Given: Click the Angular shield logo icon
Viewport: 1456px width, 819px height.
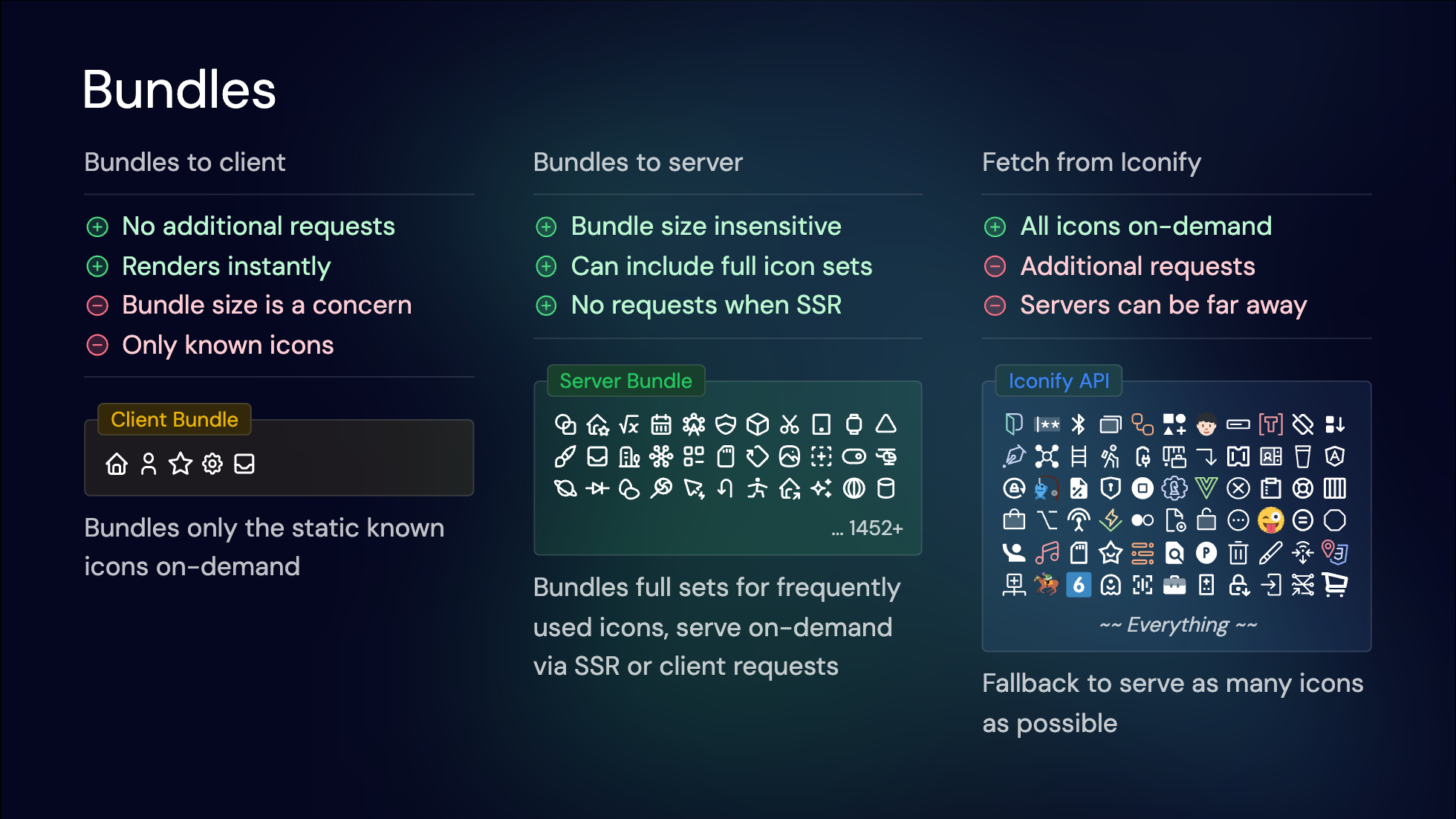Looking at the screenshot, I should (1335, 456).
